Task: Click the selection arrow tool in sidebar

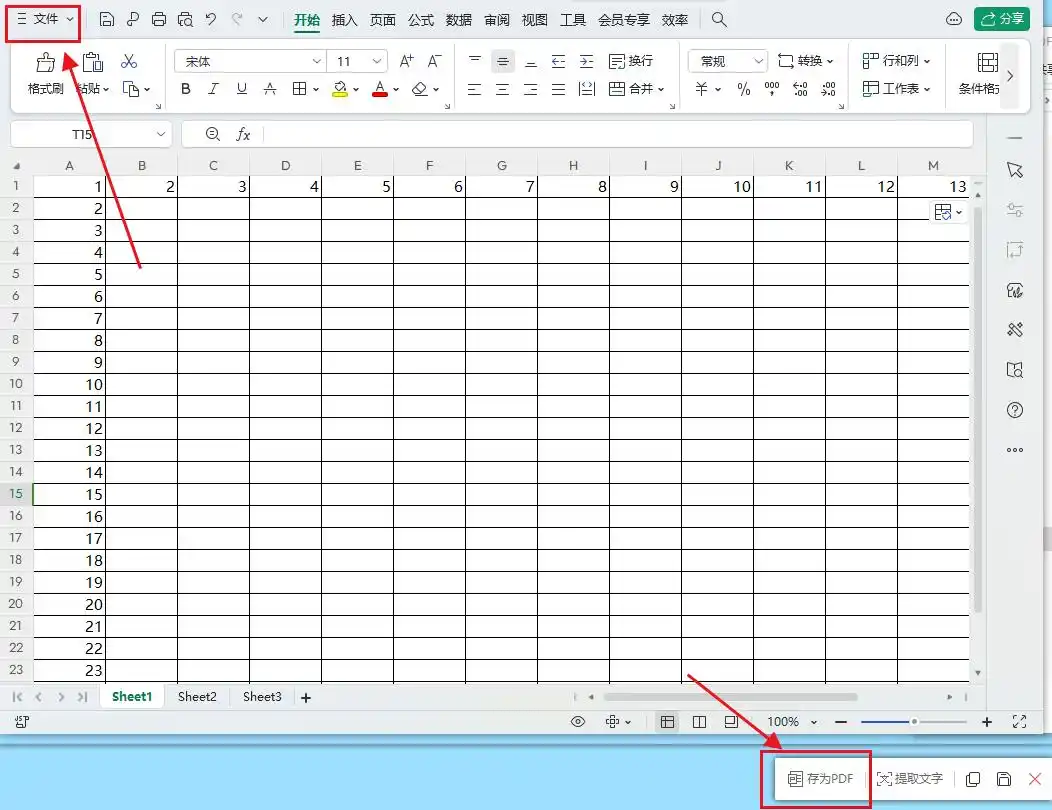Action: [1015, 170]
